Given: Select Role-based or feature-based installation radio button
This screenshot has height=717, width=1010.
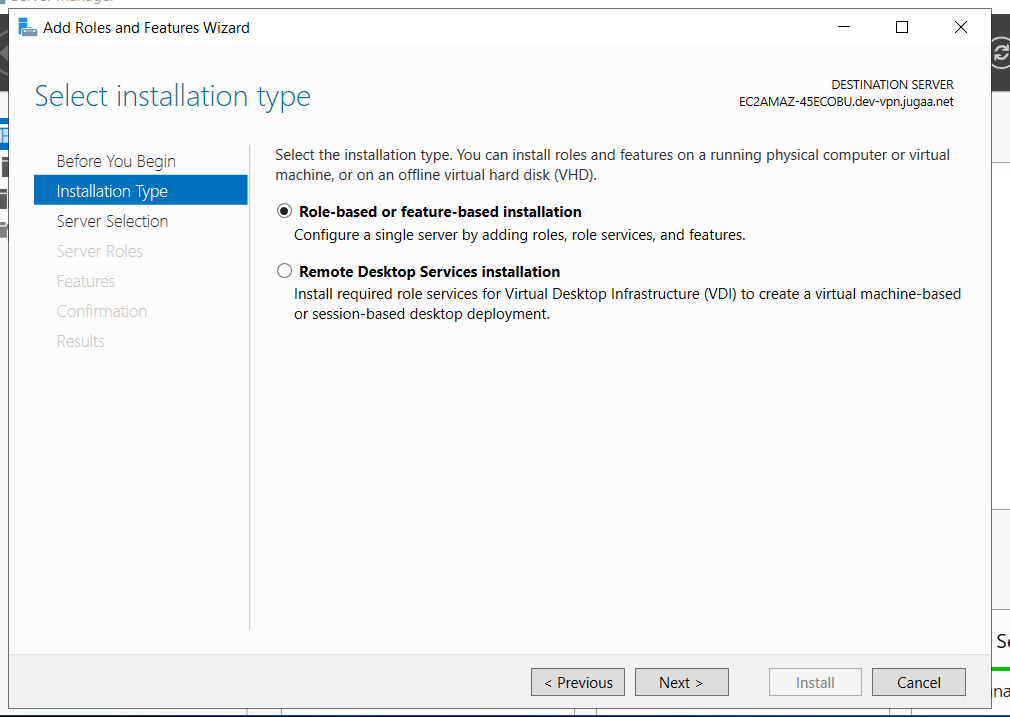Looking at the screenshot, I should pos(285,212).
